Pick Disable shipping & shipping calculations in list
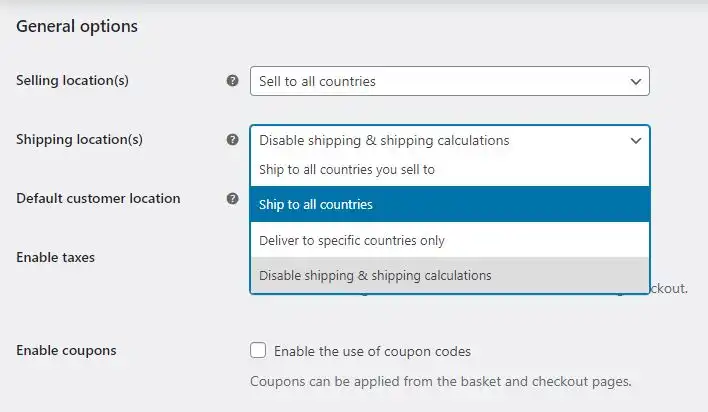Screen dimensions: 708x412 tap(450, 275)
